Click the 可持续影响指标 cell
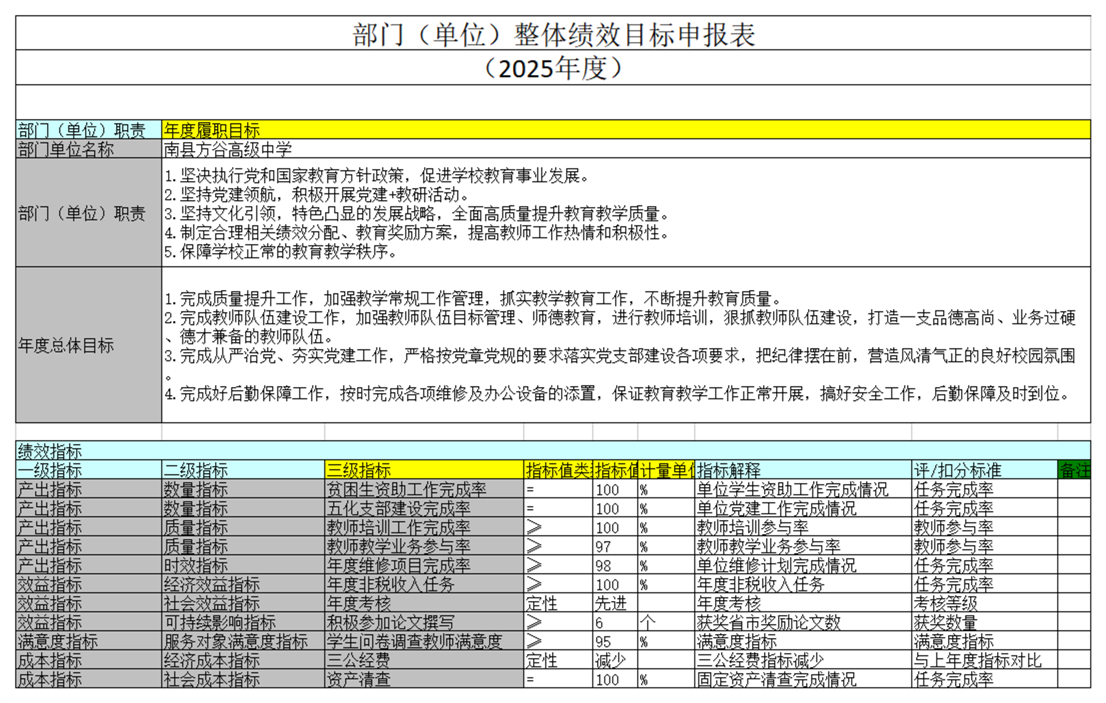Screen dimensions: 1106x703 coord(243,623)
